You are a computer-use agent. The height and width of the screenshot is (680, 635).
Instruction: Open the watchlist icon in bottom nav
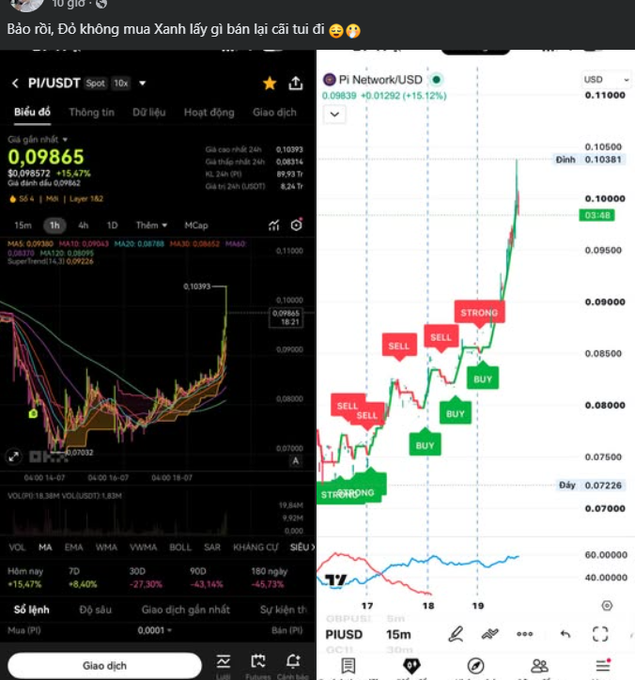[348, 666]
